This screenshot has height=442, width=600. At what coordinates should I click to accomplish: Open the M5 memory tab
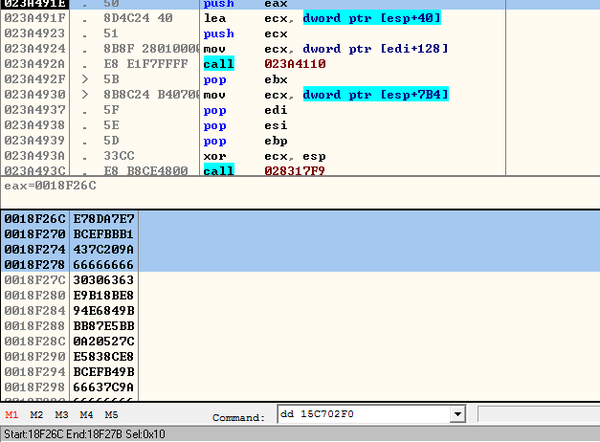pos(111,415)
